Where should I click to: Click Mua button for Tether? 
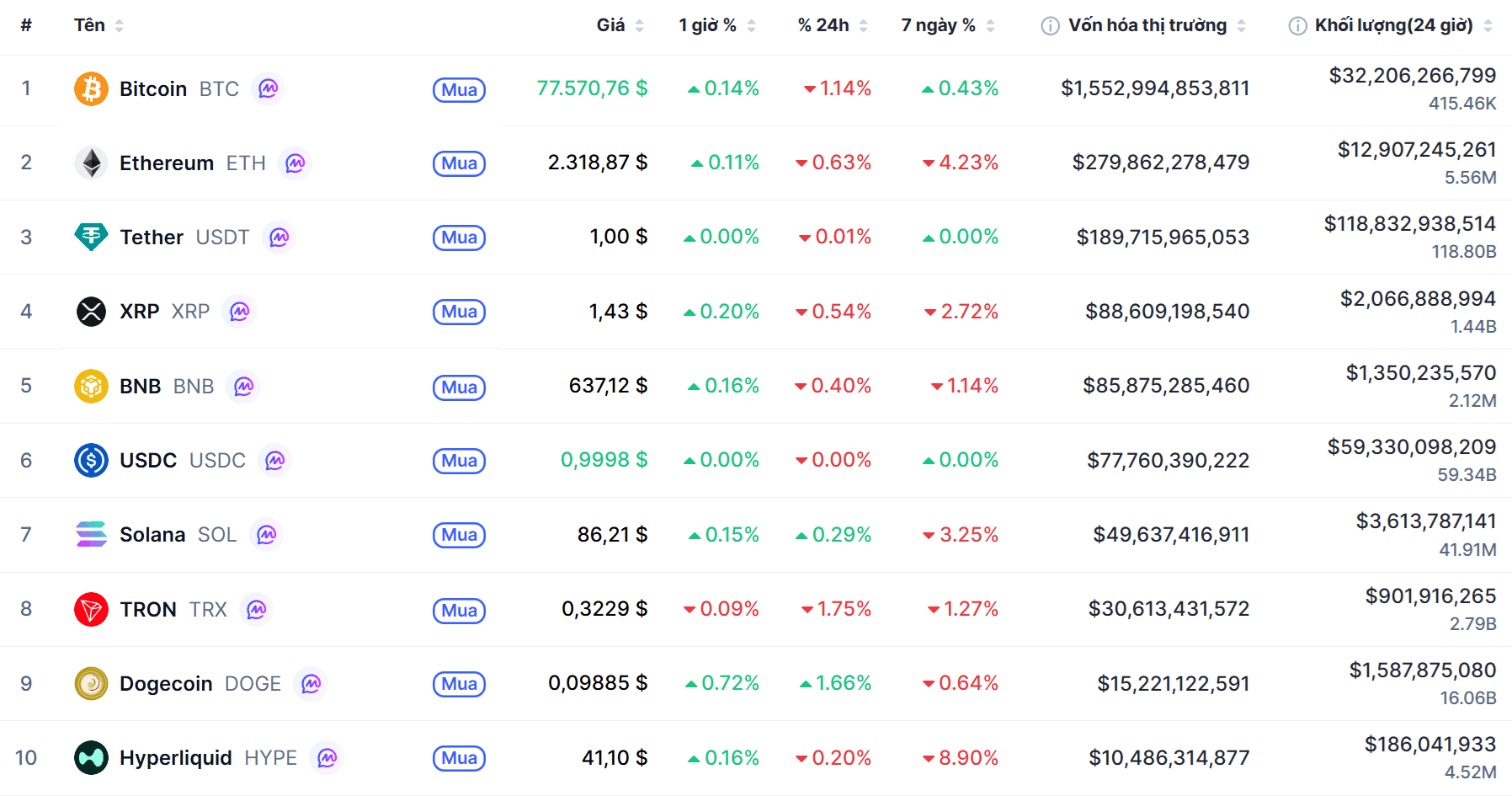[x=459, y=238]
